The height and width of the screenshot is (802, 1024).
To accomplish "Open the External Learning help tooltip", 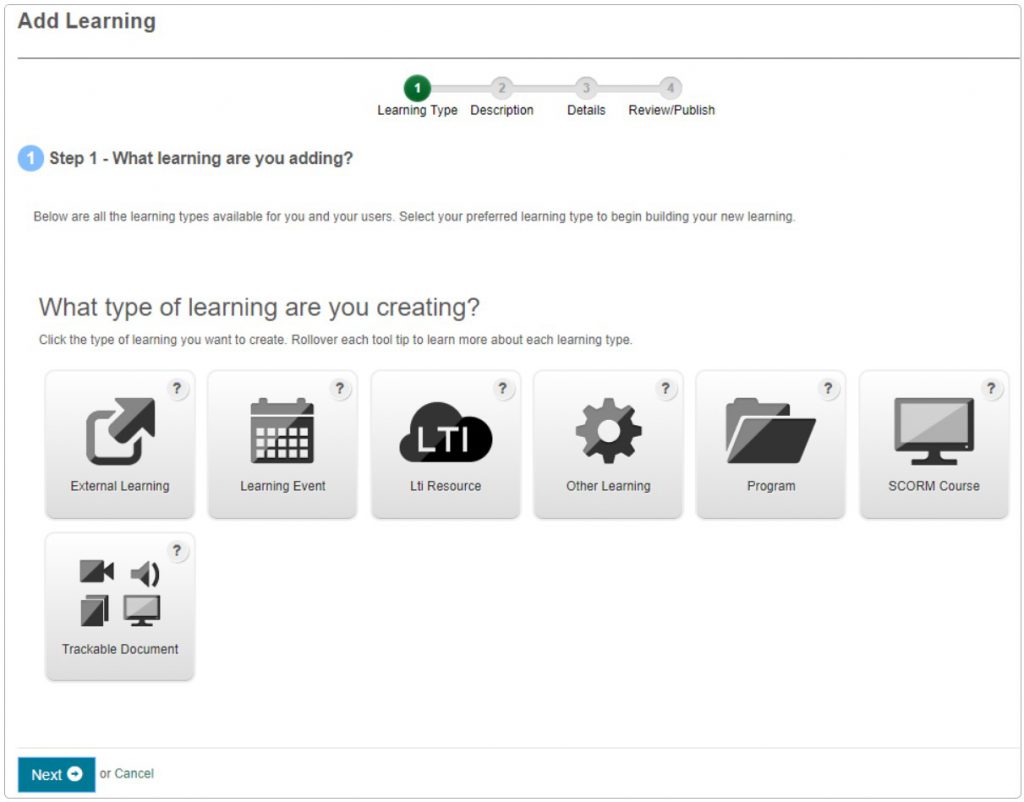I will (178, 389).
